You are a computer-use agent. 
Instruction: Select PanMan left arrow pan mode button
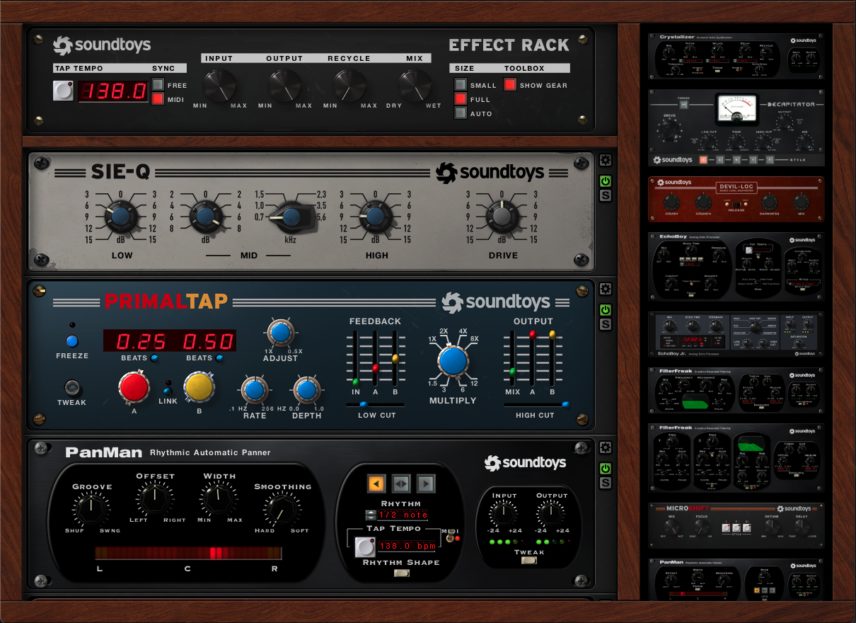click(x=376, y=483)
